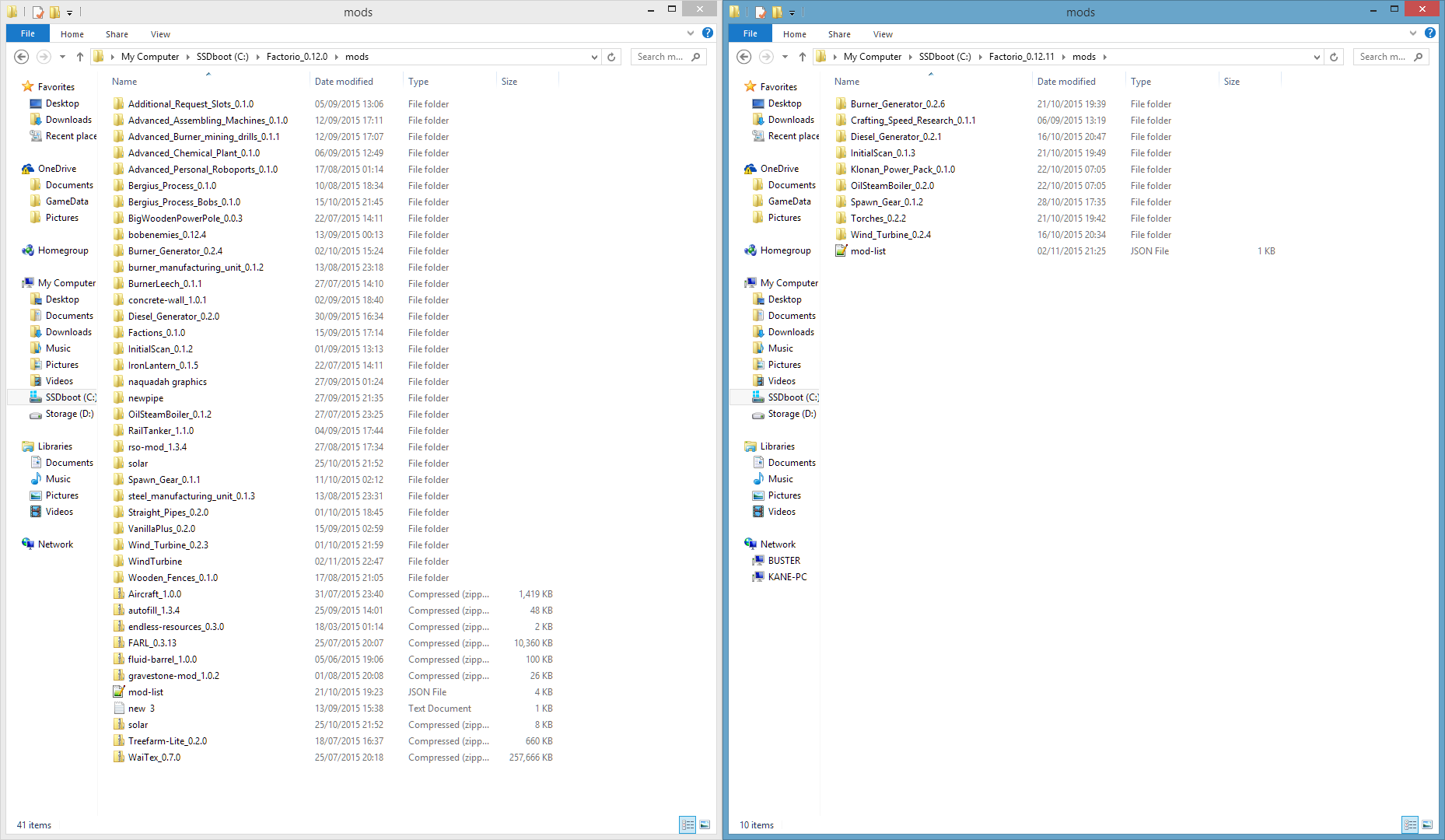
Task: Open OneDrive in right window sidebar
Action: click(x=779, y=169)
